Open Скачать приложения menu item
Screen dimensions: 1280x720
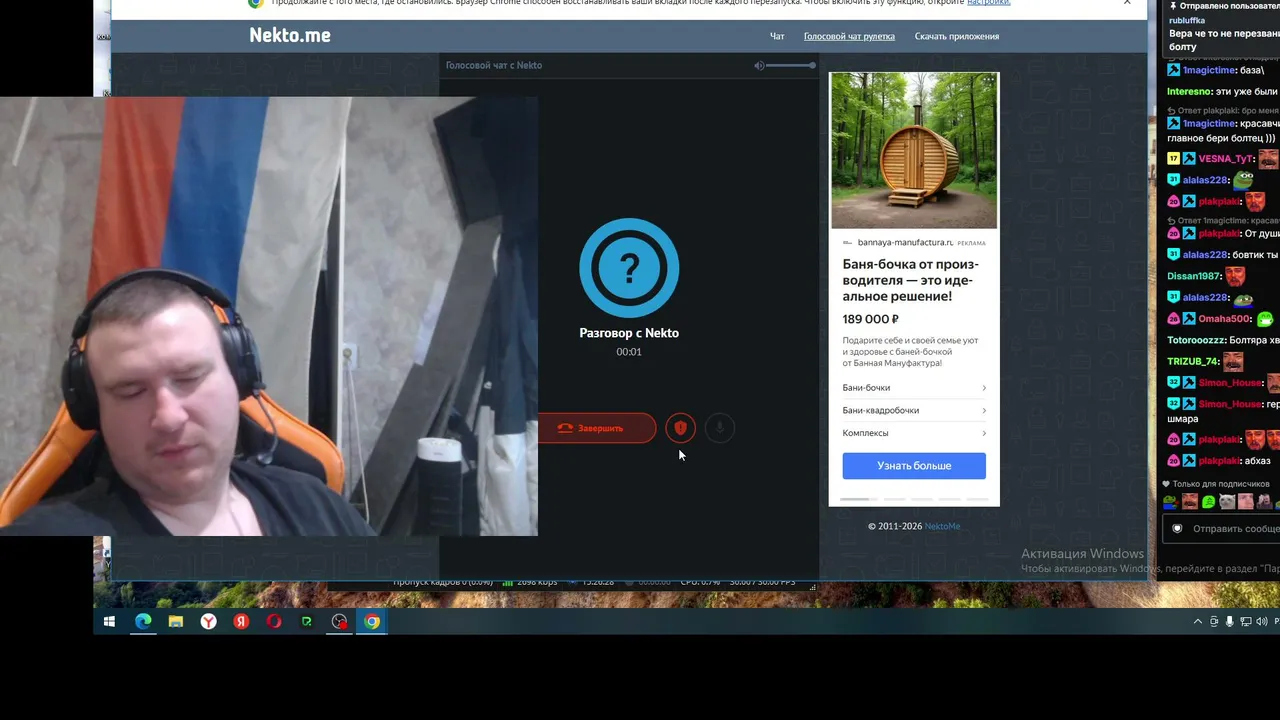coord(957,36)
